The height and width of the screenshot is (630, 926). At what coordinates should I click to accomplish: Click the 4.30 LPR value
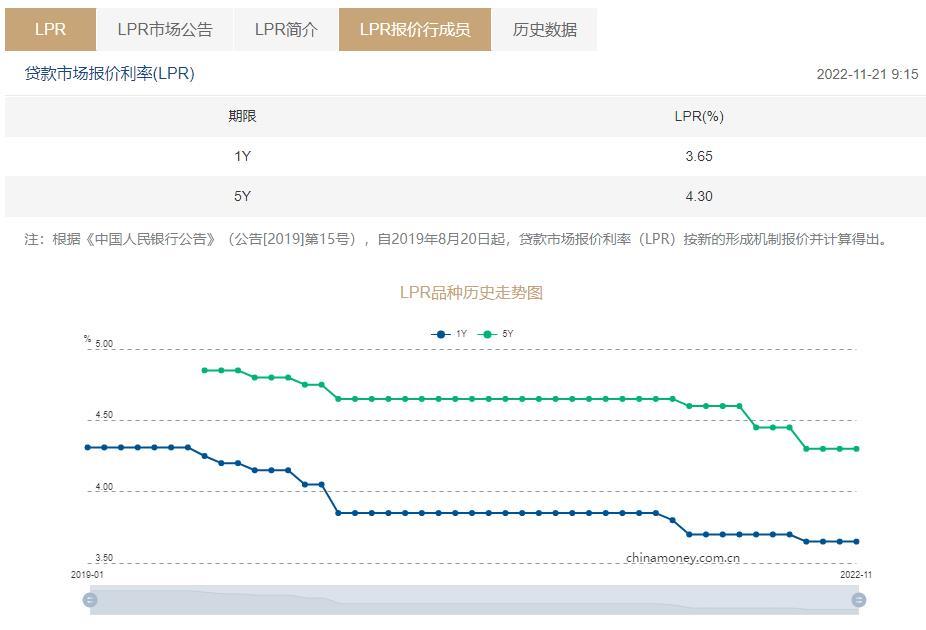pos(699,197)
